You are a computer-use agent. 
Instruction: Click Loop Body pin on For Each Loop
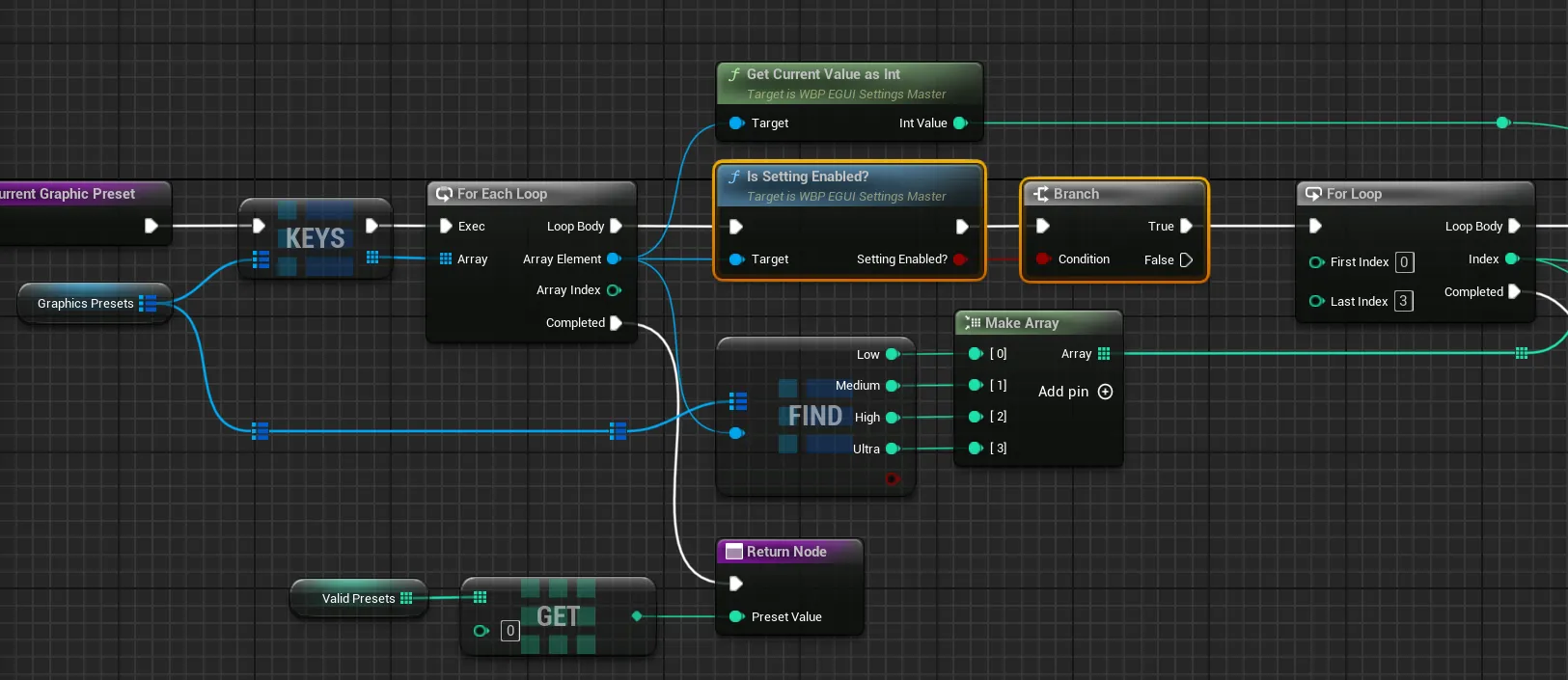point(616,226)
